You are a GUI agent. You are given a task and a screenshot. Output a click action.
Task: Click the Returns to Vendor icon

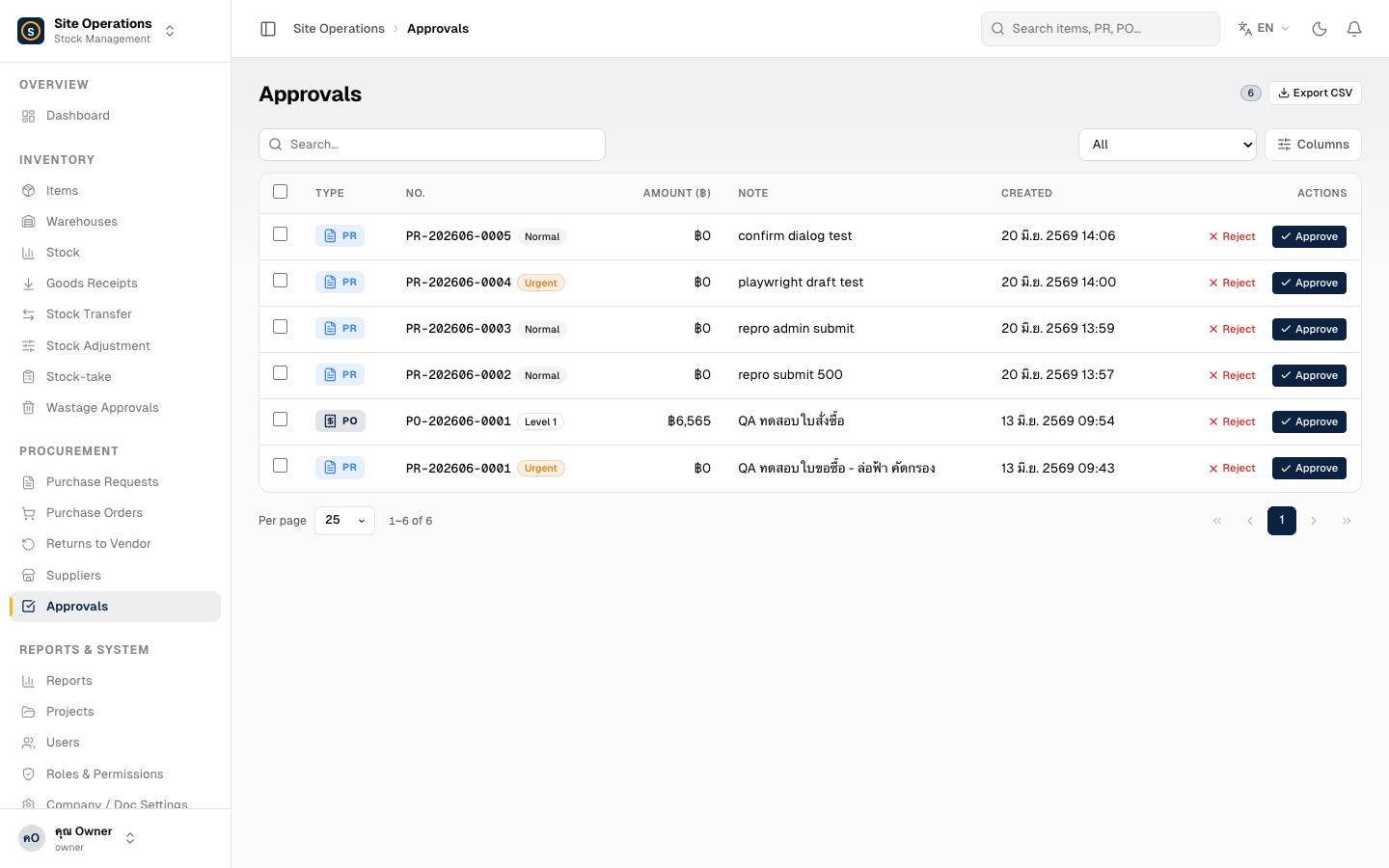tap(29, 544)
